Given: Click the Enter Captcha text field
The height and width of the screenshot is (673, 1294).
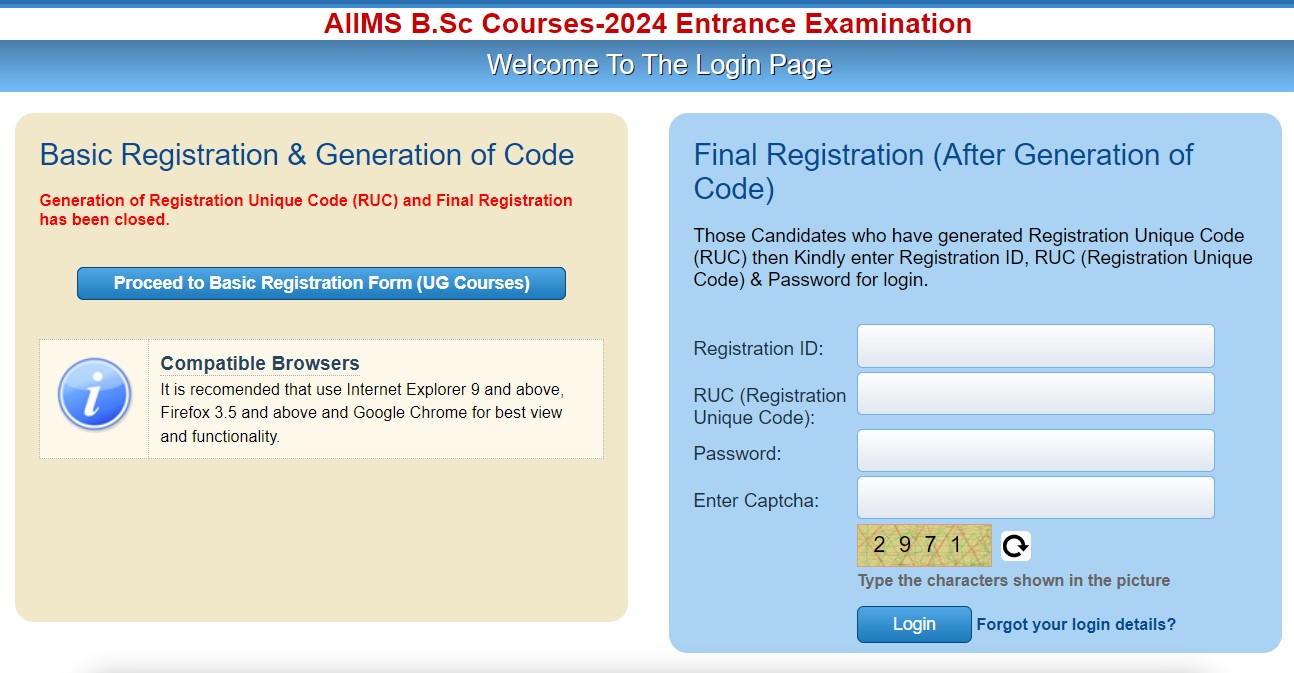Looking at the screenshot, I should coord(1035,497).
